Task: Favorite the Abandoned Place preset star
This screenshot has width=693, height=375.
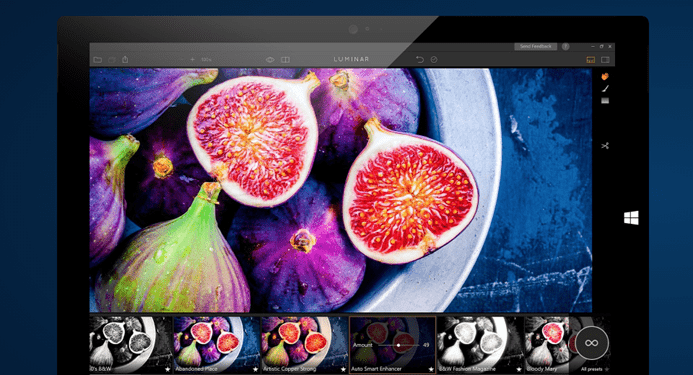Action: tap(255, 369)
